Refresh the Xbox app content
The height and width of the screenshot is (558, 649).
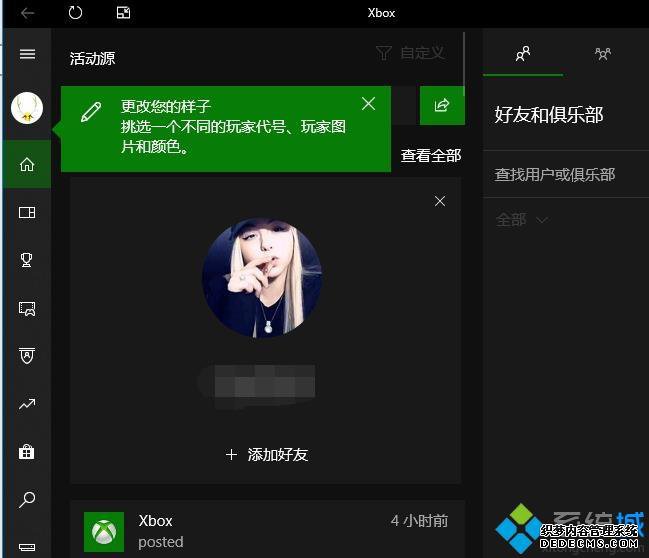tap(75, 13)
